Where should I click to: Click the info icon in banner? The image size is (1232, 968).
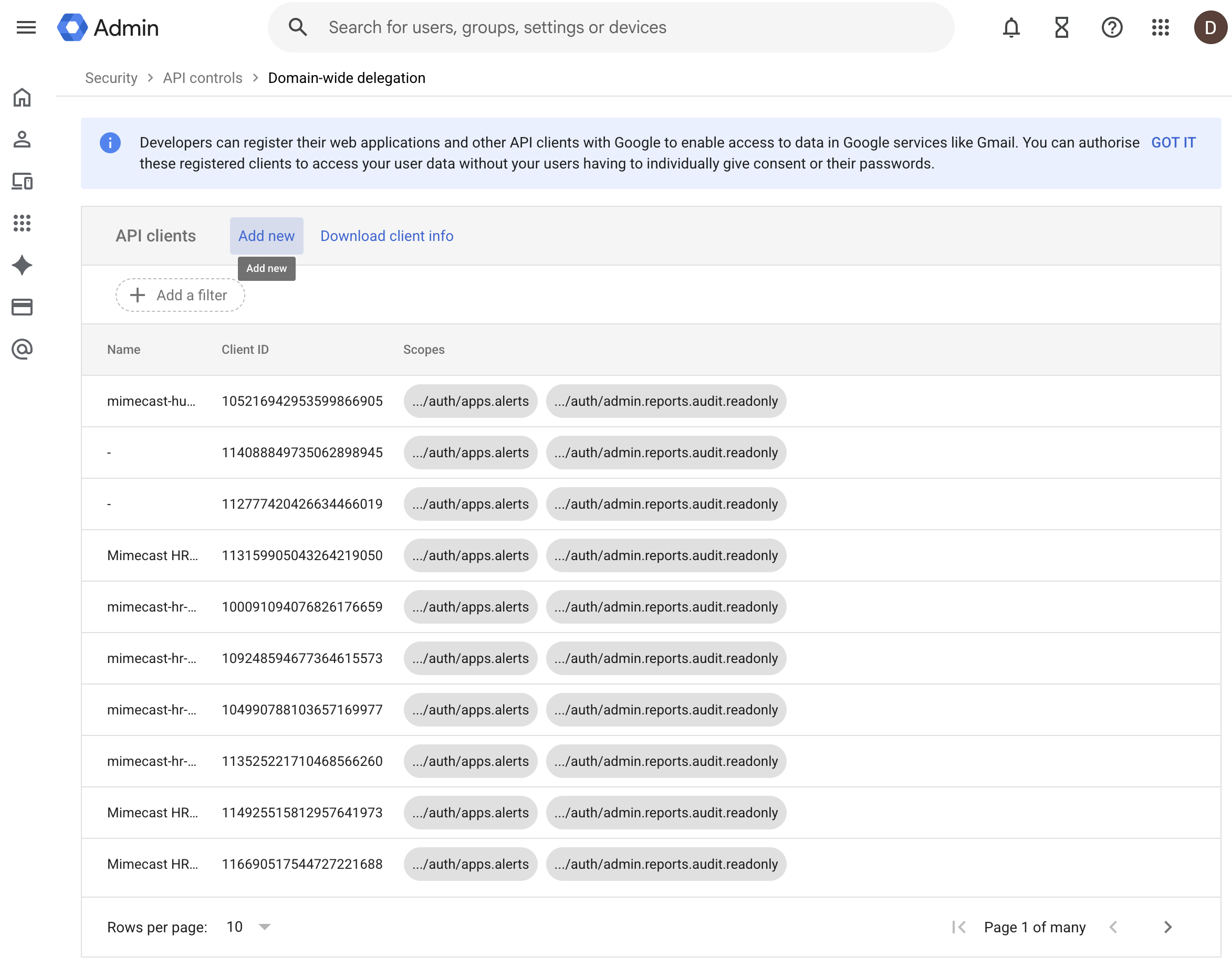[x=110, y=142]
